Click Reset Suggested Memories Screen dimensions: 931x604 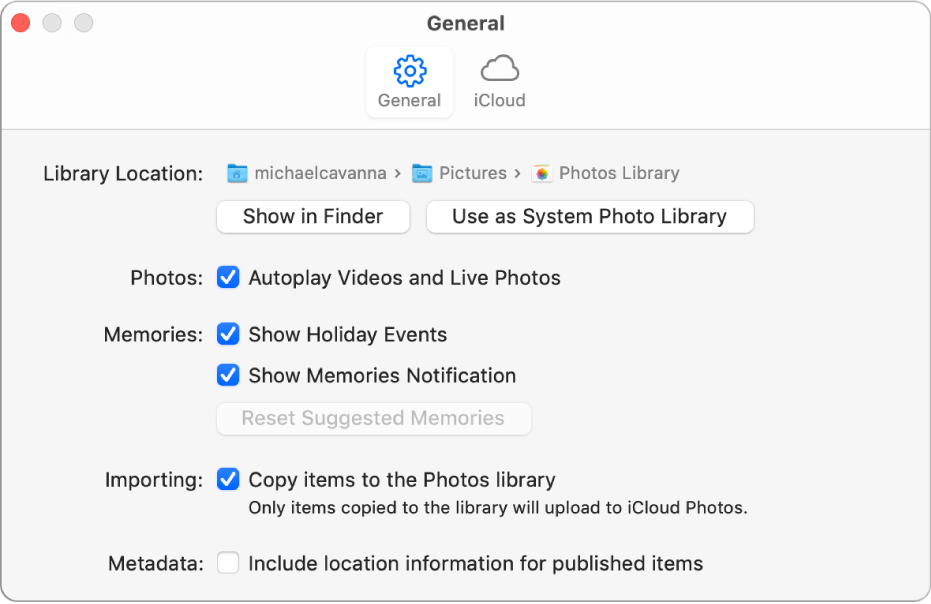tap(373, 418)
